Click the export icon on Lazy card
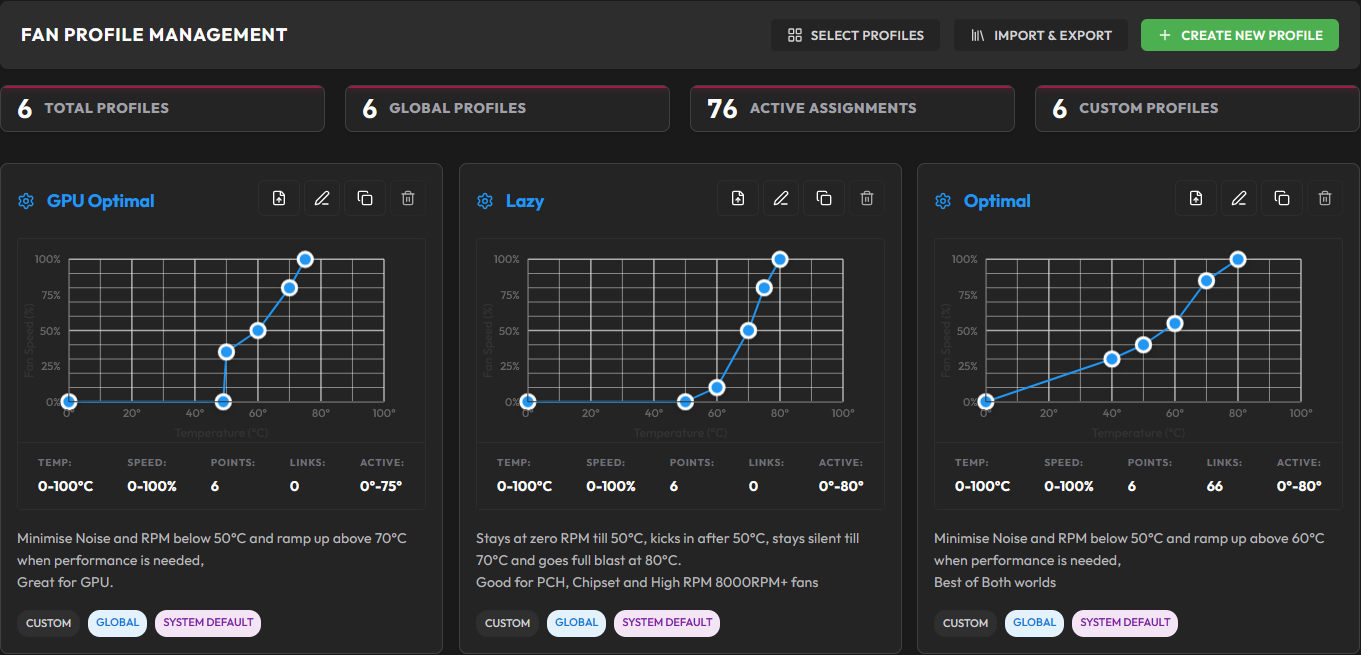Screen dimensions: 1361x655 click(x=738, y=198)
